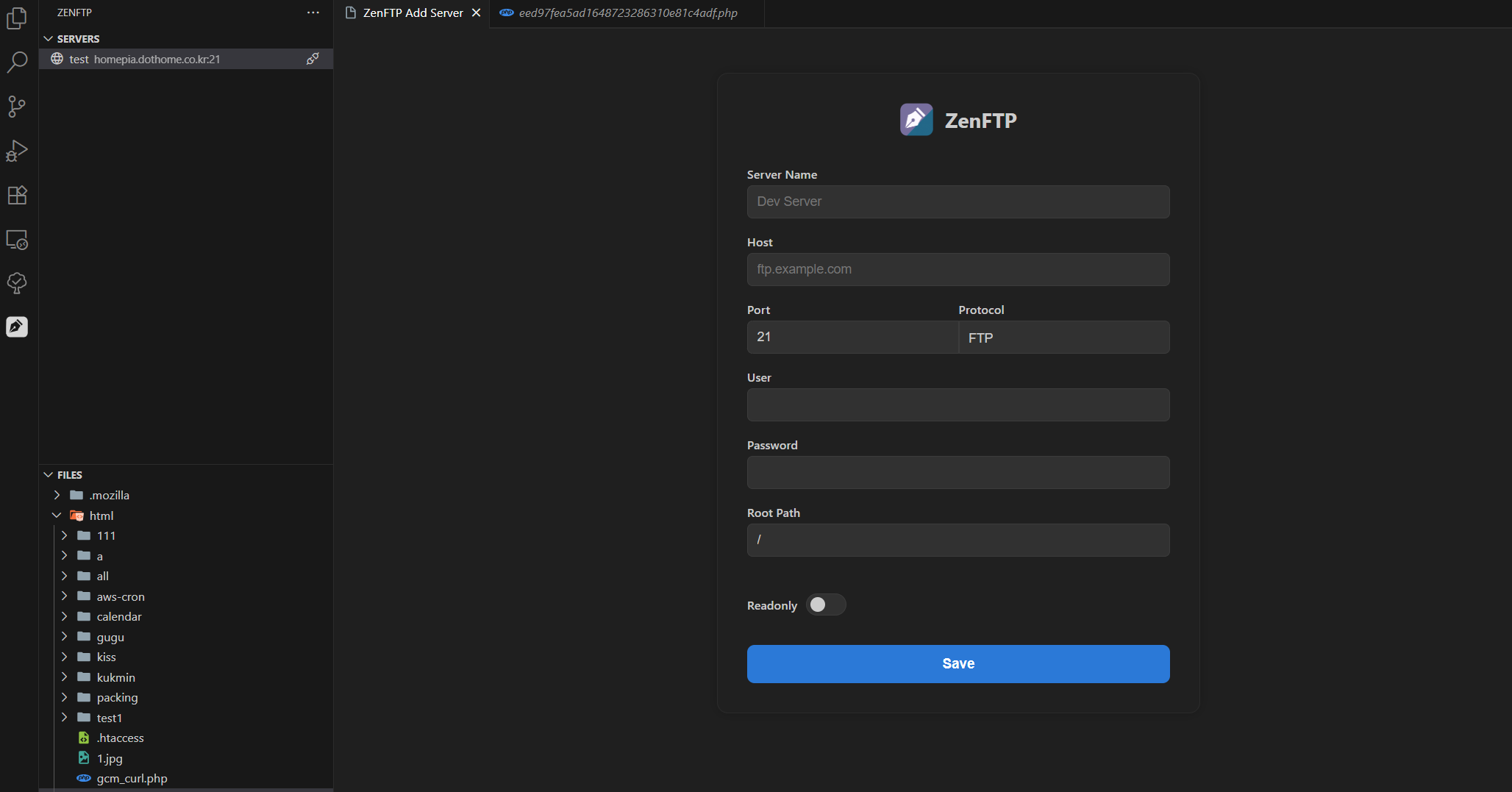Click the Port field showing 21
Viewport: 1512px width, 792px height.
852,337
